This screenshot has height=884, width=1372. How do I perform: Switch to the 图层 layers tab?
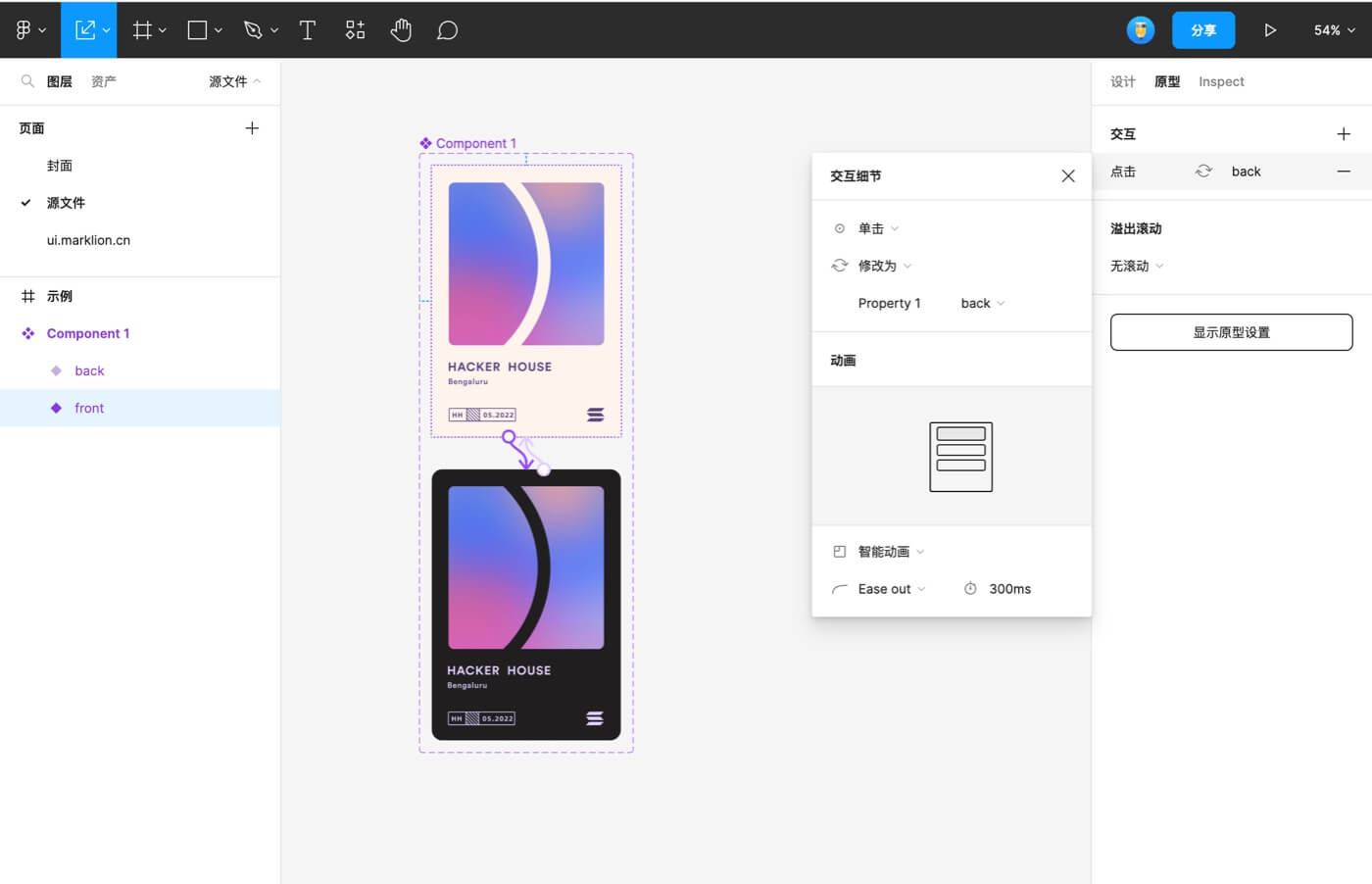60,81
